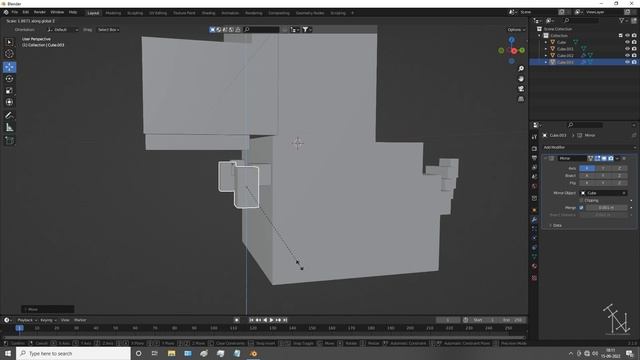The height and width of the screenshot is (360, 640).
Task: Click the Blender logo menu icon
Action: click(6, 13)
